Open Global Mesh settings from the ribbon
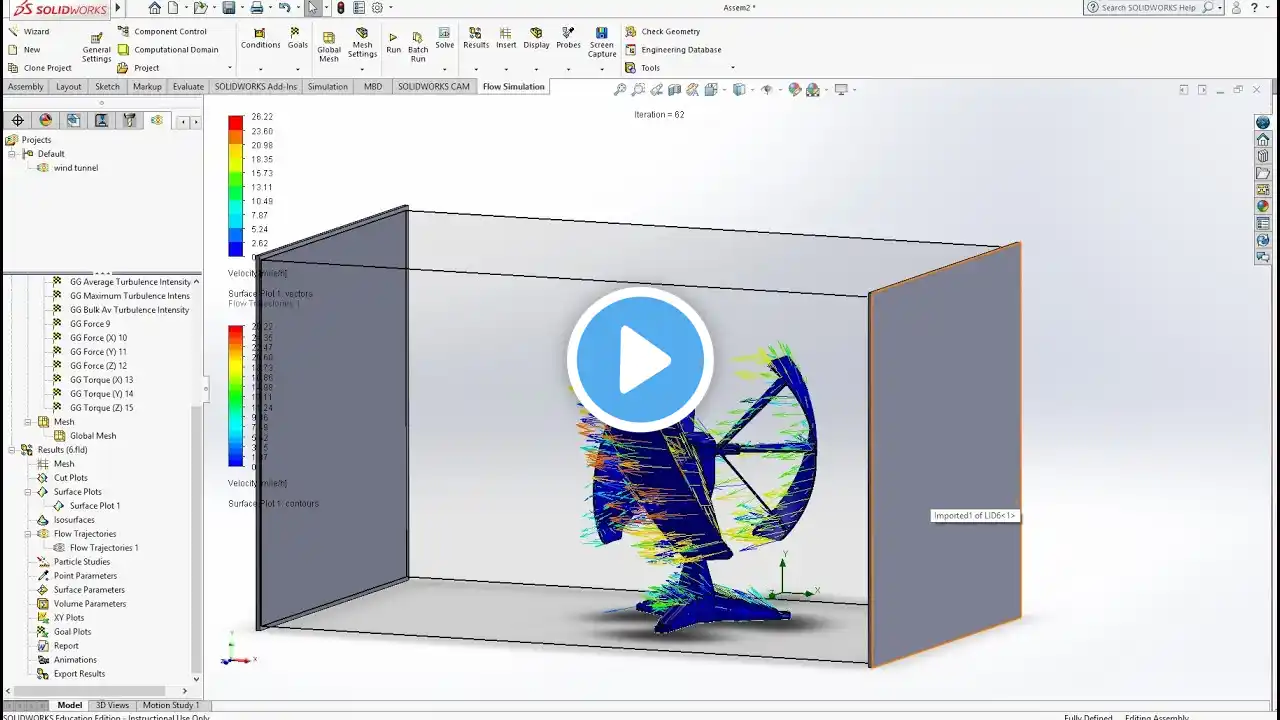 point(329,46)
